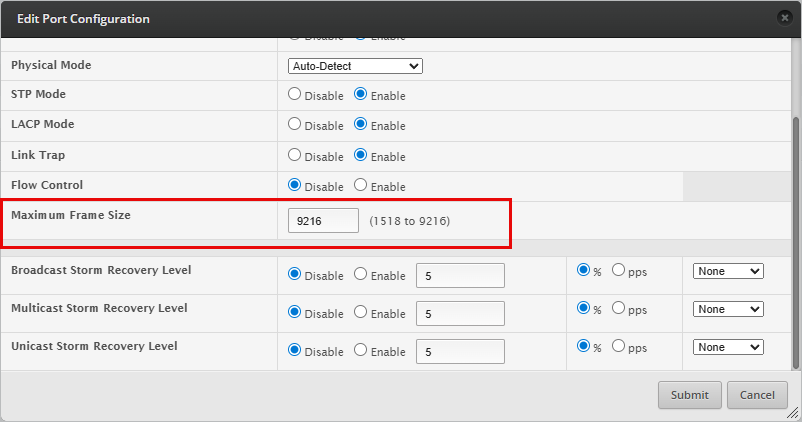Select Disable for LACP Mode

pyautogui.click(x=294, y=124)
